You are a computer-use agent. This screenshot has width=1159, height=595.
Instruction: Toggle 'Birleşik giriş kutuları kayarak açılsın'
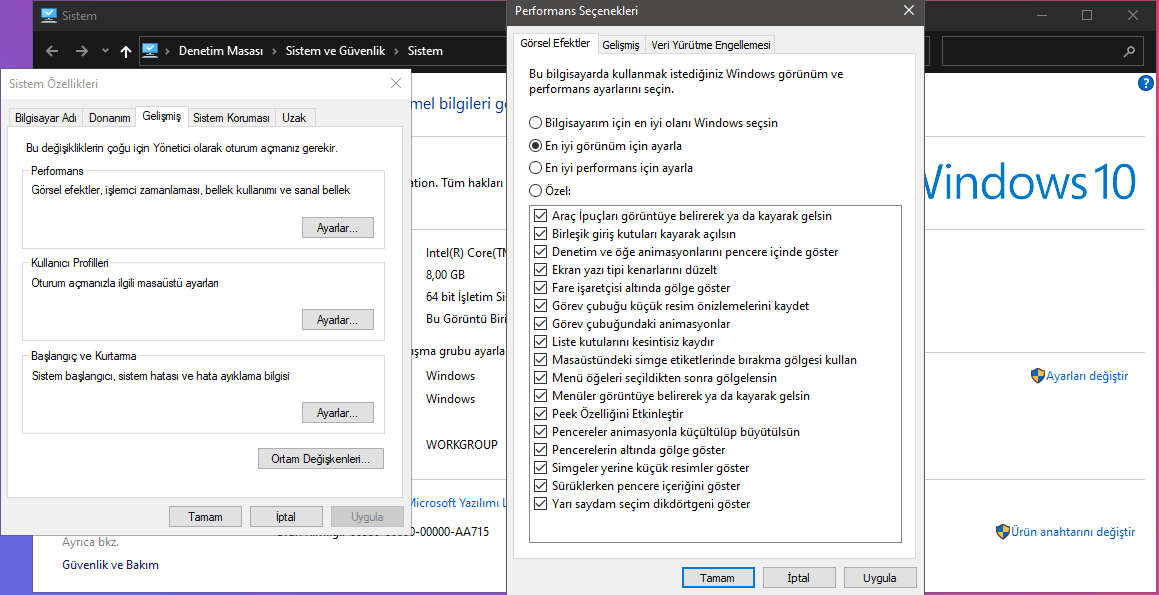[x=538, y=234]
